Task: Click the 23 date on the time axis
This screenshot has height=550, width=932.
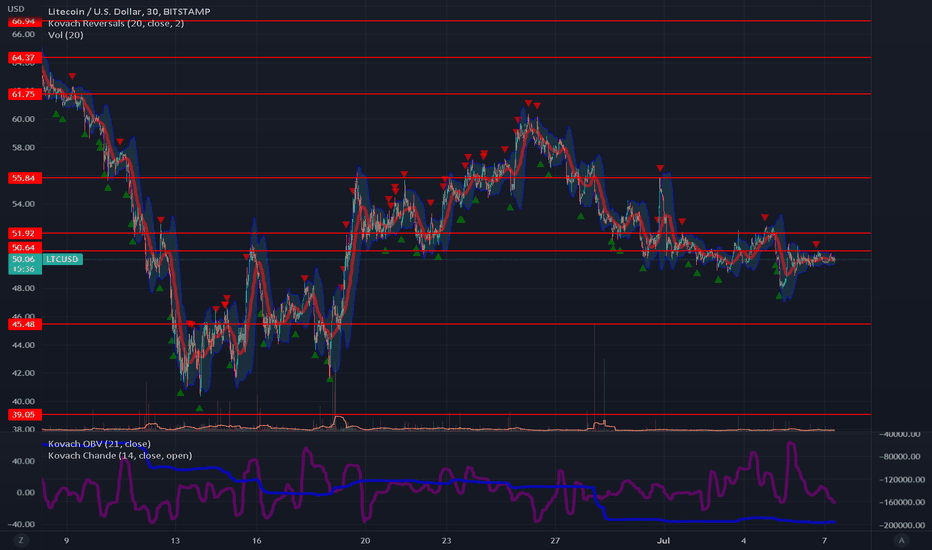Action: click(446, 540)
